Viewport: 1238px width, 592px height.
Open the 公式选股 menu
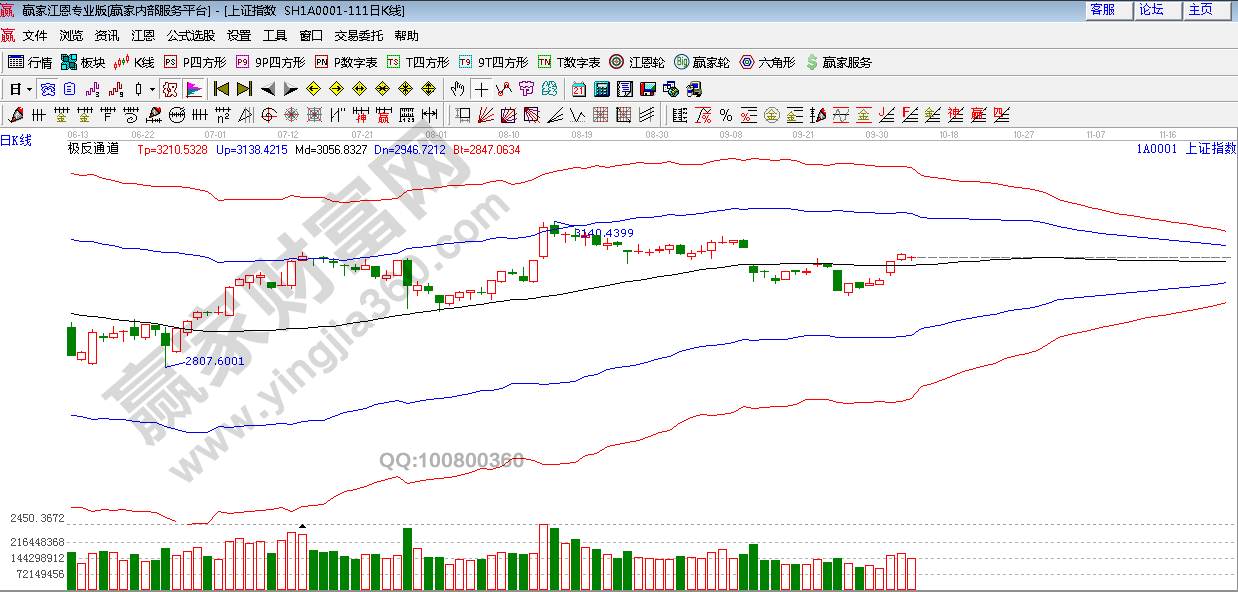190,35
